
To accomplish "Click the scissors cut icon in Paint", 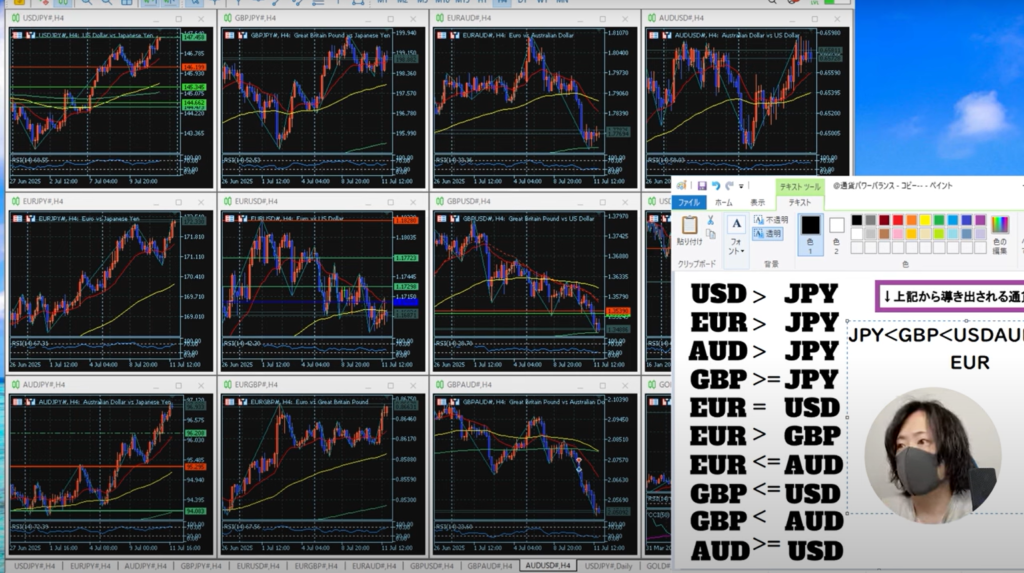I will tap(711, 220).
